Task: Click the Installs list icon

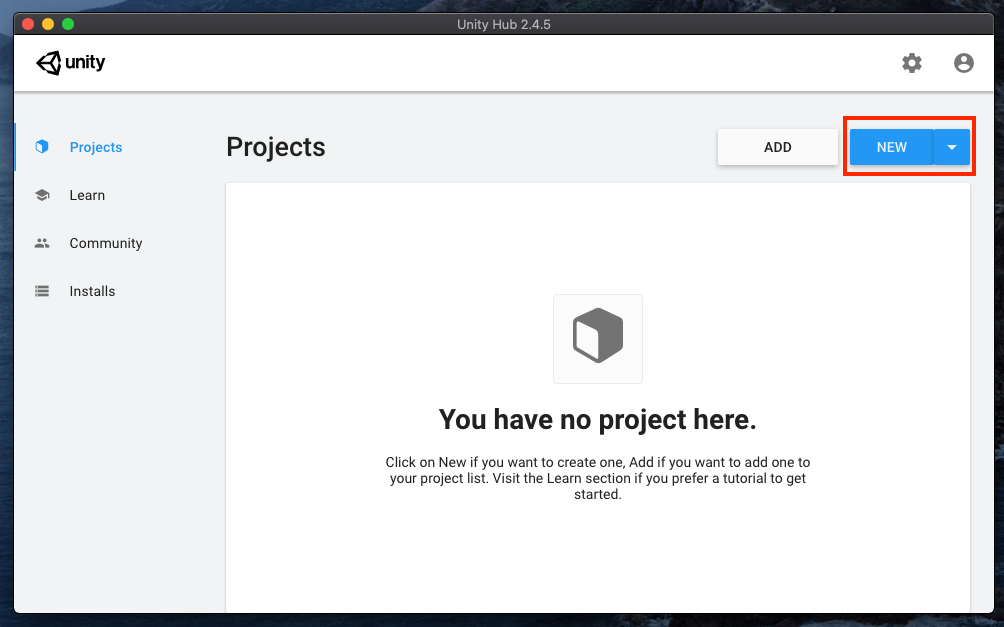Action: click(x=42, y=291)
